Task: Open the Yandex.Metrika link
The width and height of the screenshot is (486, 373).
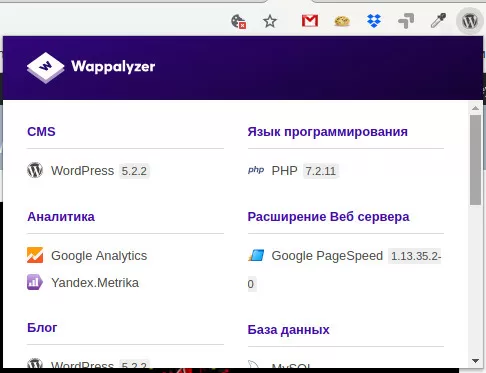Action: [95, 283]
